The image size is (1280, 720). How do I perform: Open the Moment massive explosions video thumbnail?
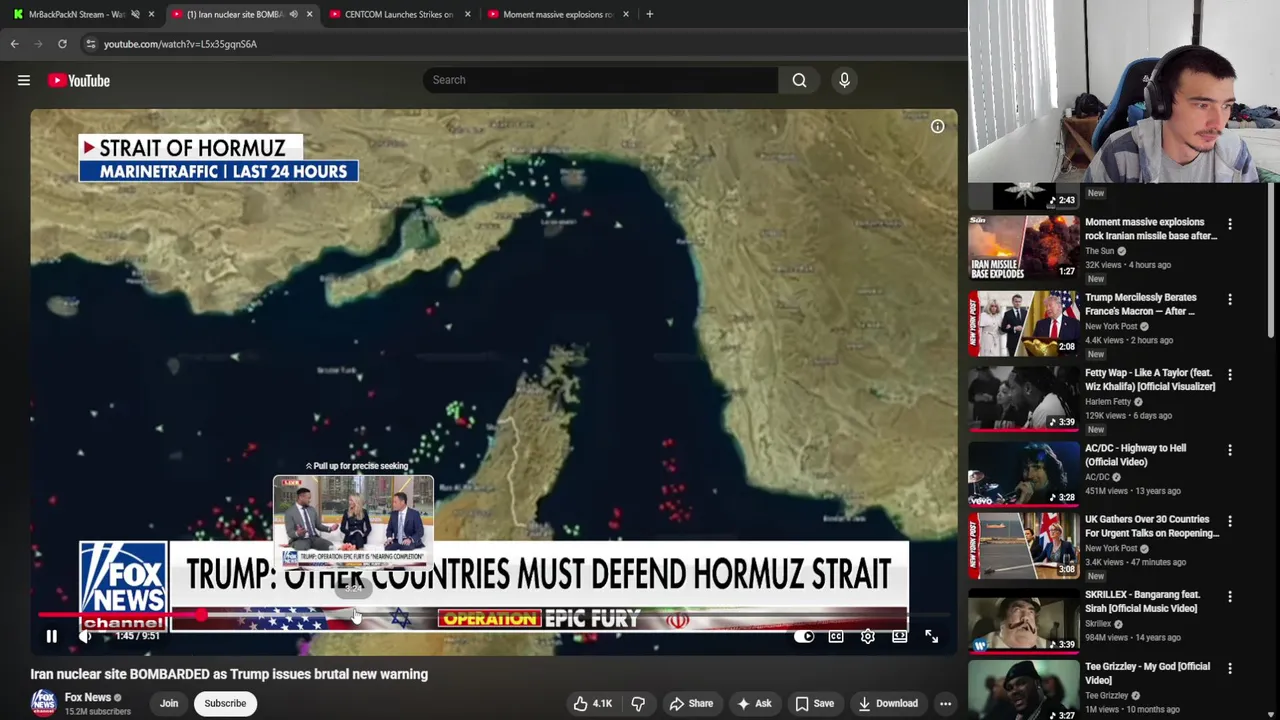coord(1023,247)
